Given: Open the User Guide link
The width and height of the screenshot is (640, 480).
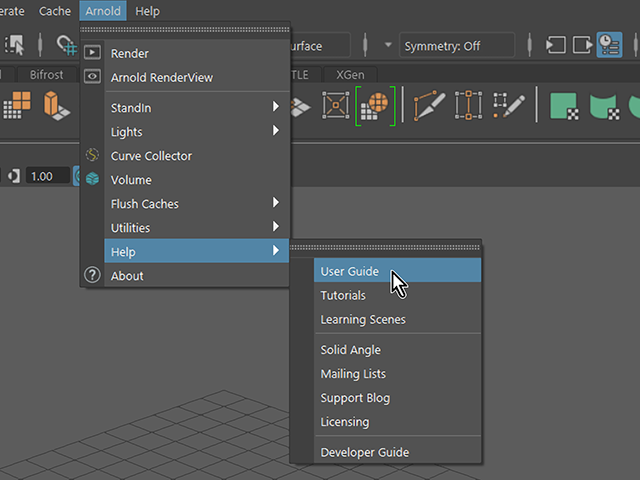Looking at the screenshot, I should (398, 271).
